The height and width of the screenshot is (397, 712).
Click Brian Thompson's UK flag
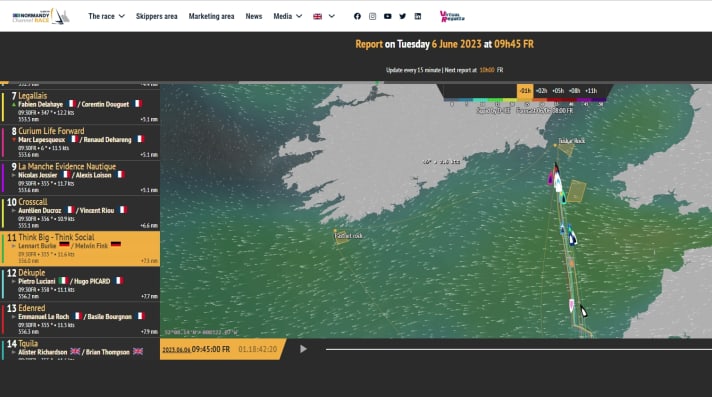pyautogui.click(x=138, y=352)
